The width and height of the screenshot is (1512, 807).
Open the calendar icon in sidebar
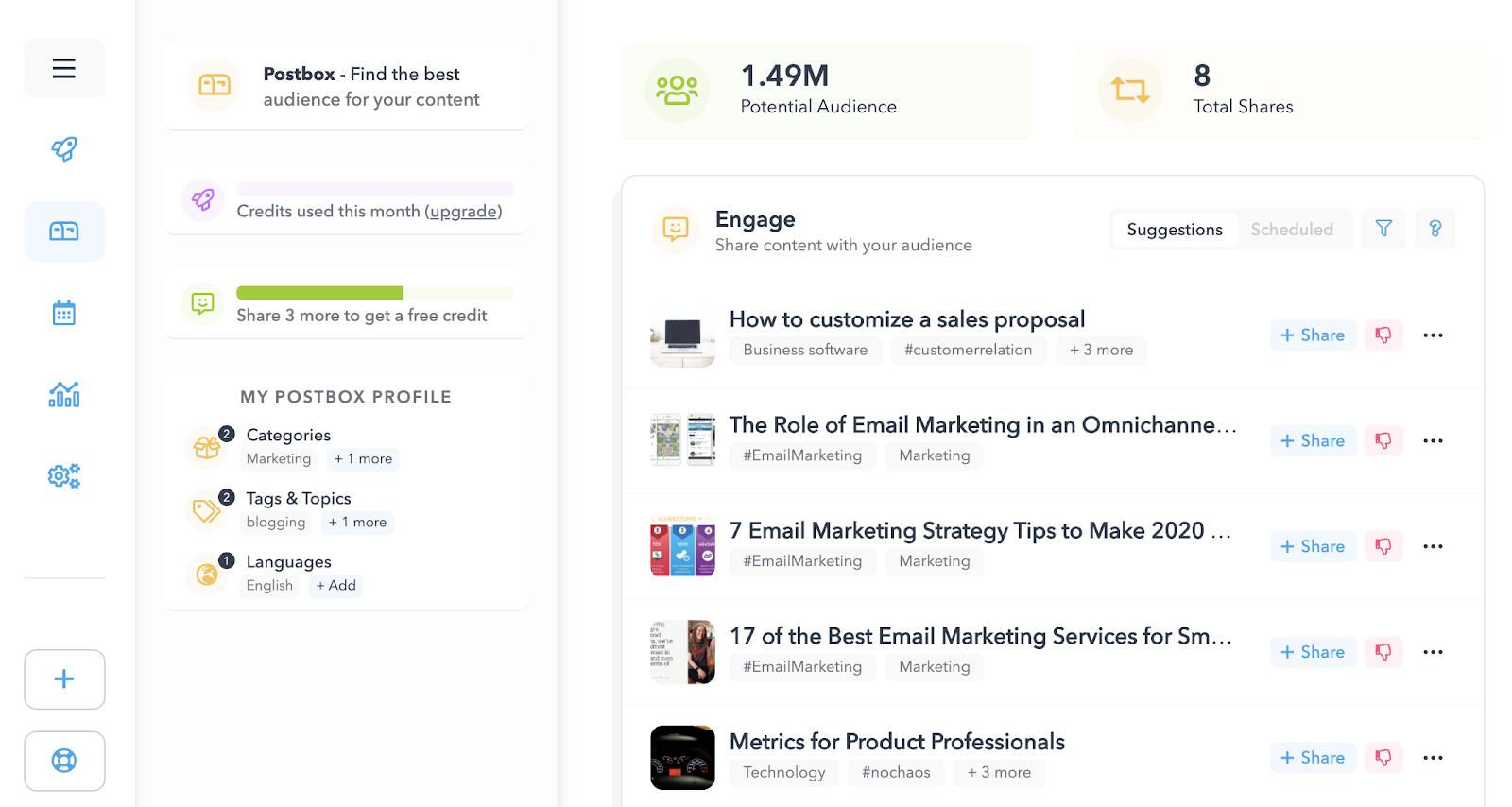pyautogui.click(x=64, y=313)
